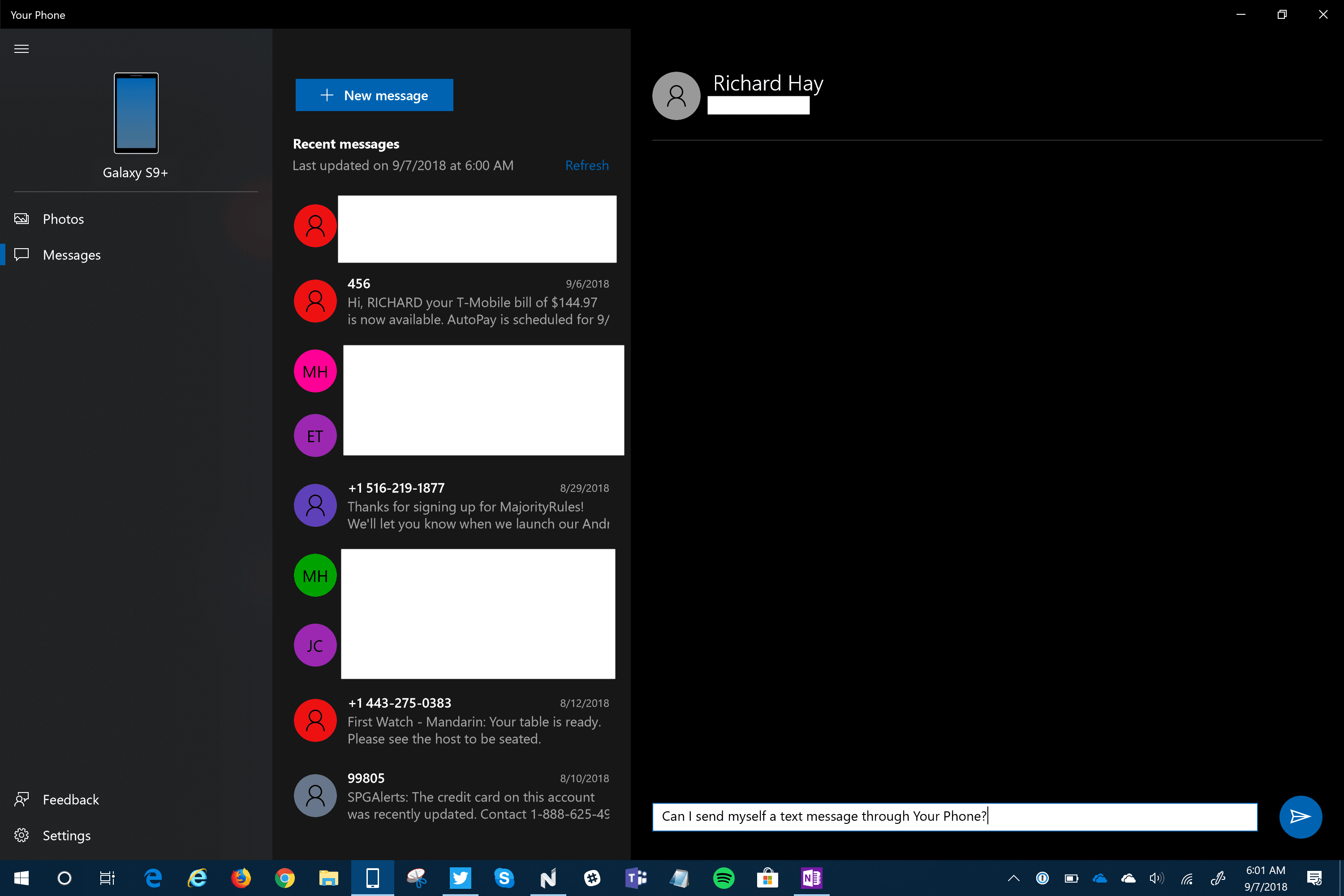Open OneNote from the taskbar
Viewport: 1344px width, 896px height.
pyautogui.click(x=811, y=878)
